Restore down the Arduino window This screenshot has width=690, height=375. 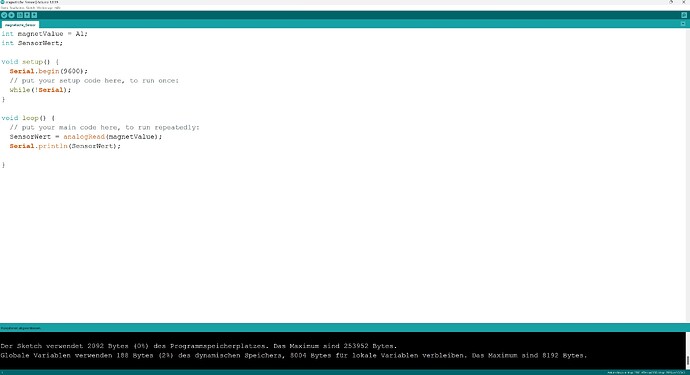click(x=671, y=2)
